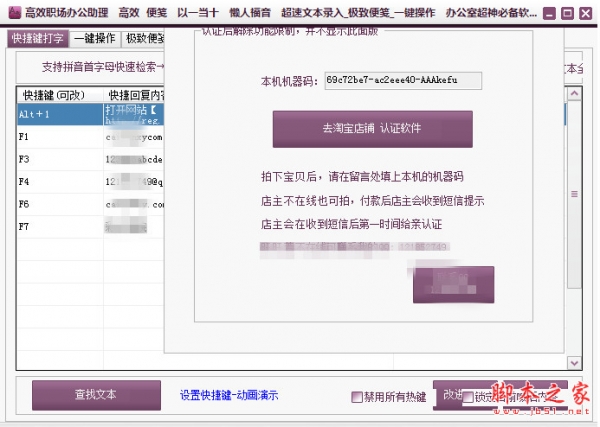Select the F6 shortcut row
The width and height of the screenshot is (600, 427).
[91, 204]
